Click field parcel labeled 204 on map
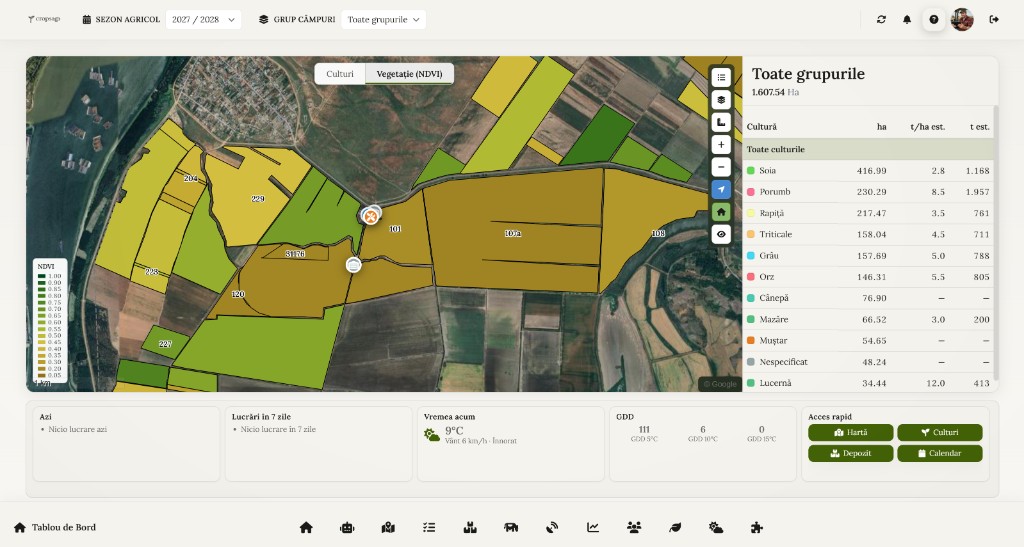Image resolution: width=1024 pixels, height=547 pixels. coord(191,178)
